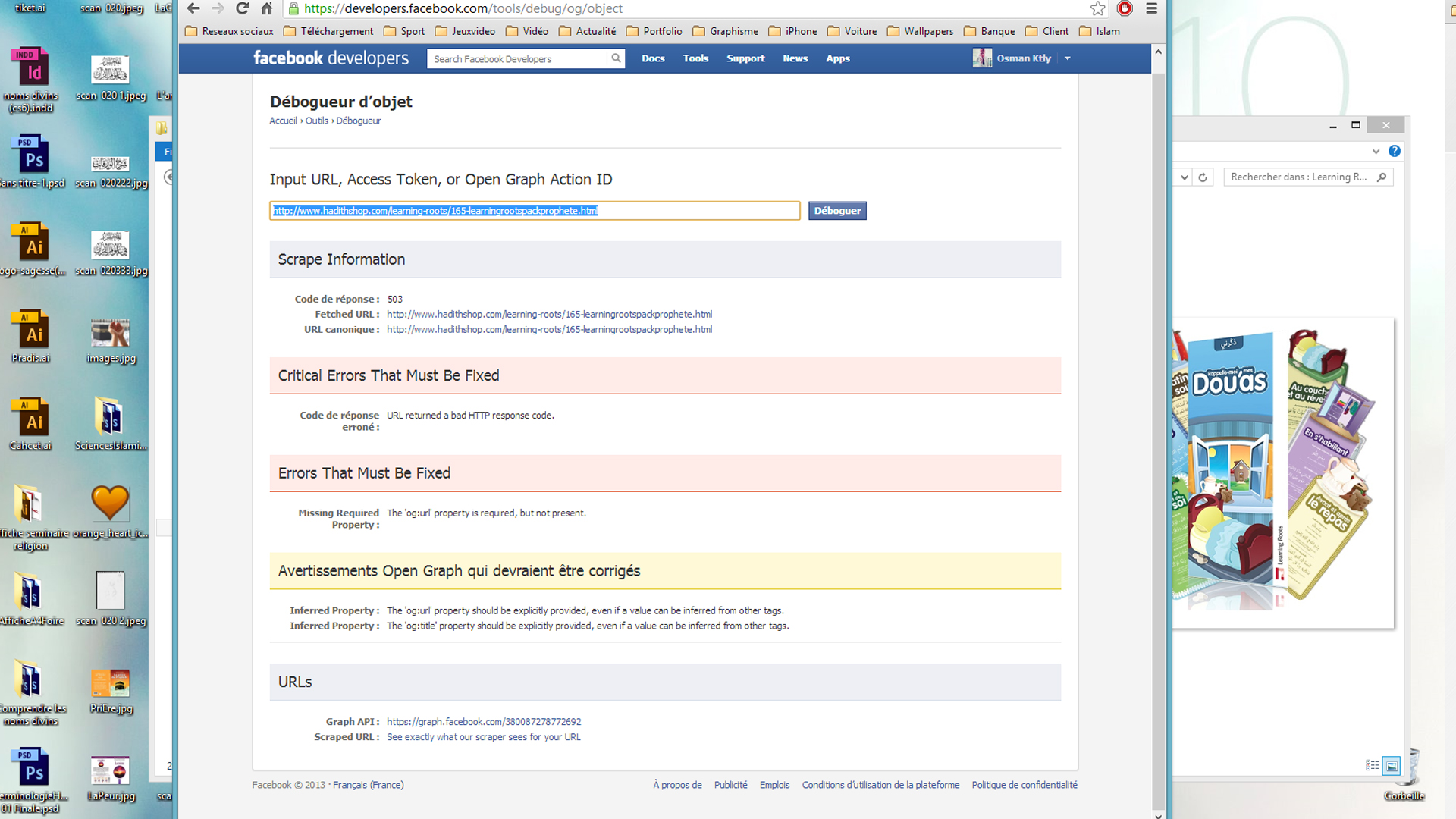Open the logo-sagesse Illustrator file
Screen dimensions: 1456x819
32,249
